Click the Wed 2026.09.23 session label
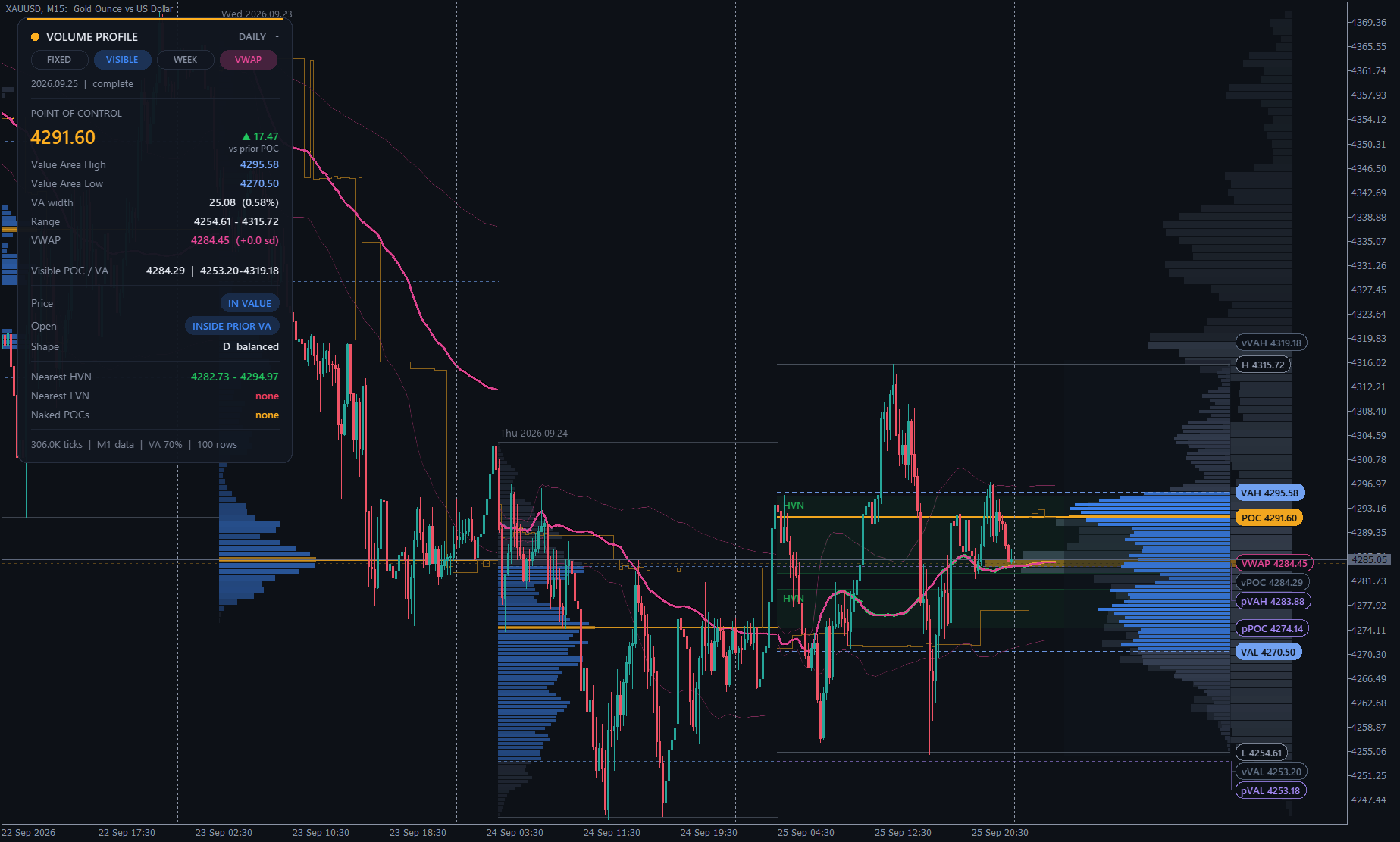1400x842 pixels. click(256, 14)
